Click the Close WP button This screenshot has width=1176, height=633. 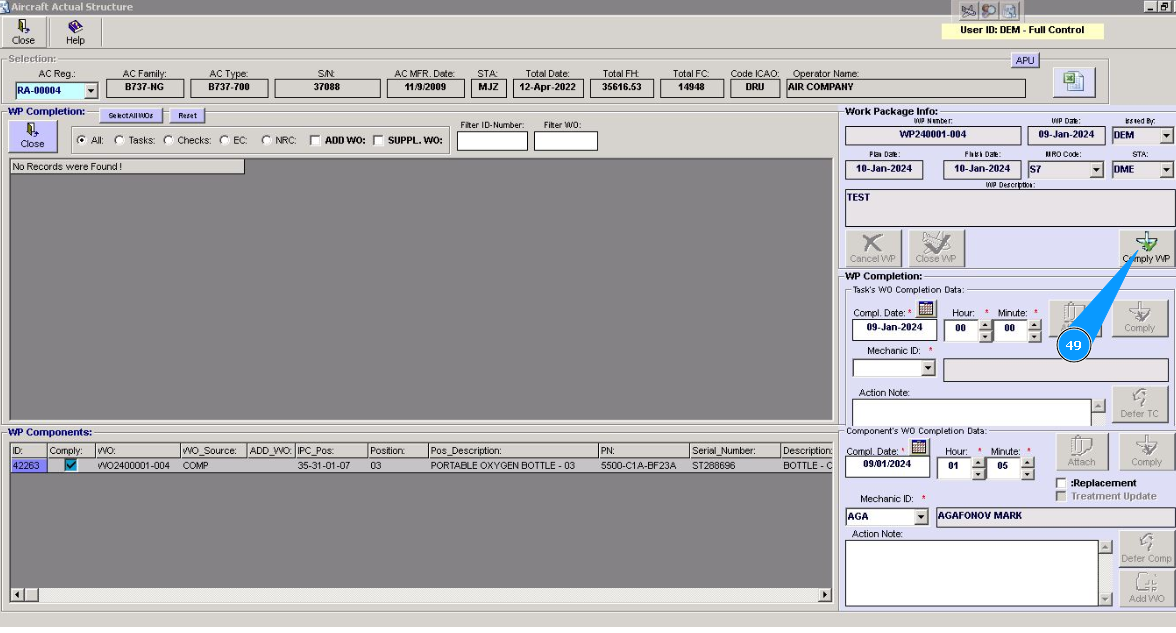click(936, 248)
